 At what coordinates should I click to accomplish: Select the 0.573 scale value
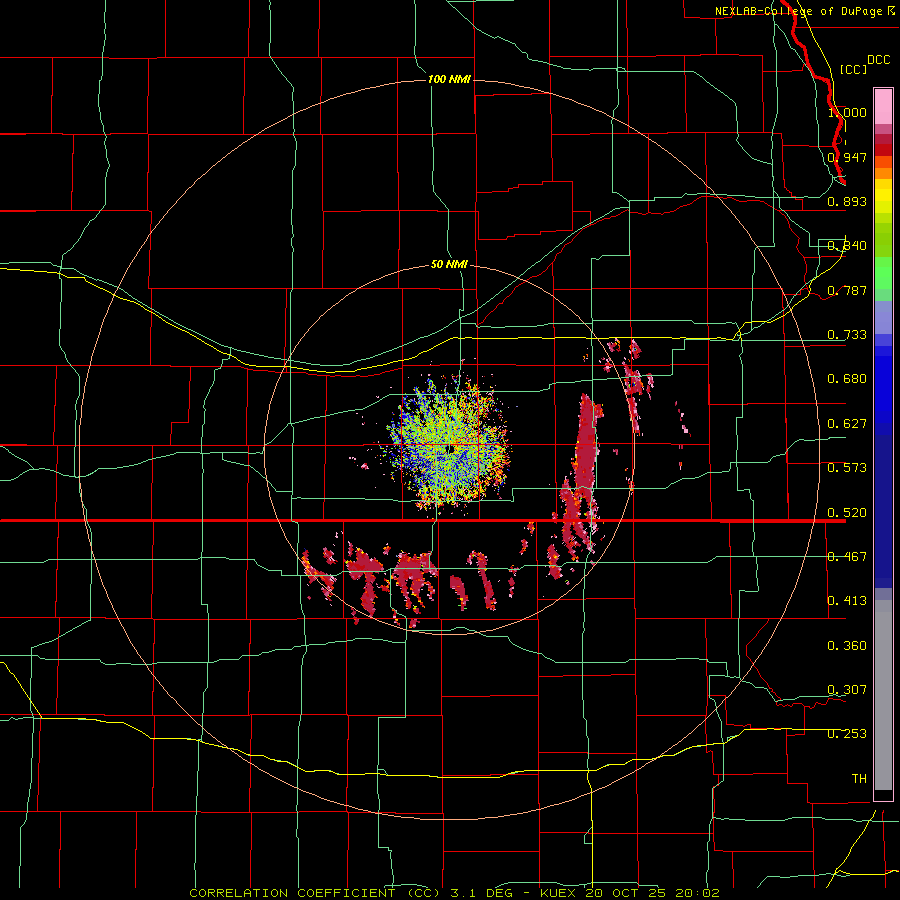click(x=847, y=468)
